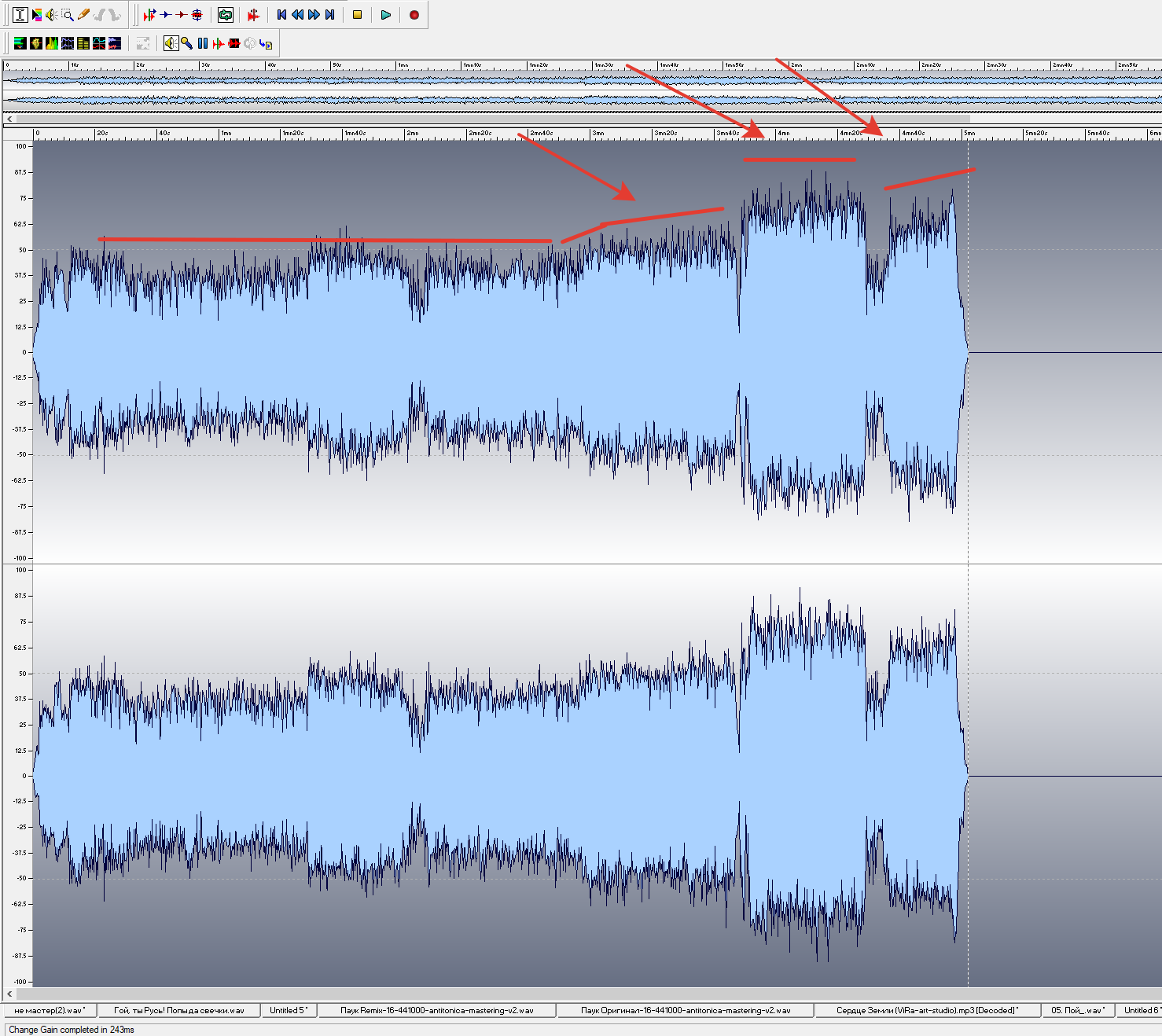Screen dimensions: 1162x1036
Task: Jump to start of file
Action: [281, 15]
